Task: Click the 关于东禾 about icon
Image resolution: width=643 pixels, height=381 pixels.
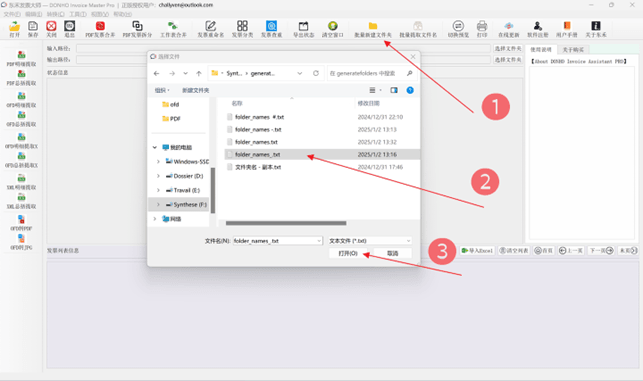Action: (x=596, y=26)
